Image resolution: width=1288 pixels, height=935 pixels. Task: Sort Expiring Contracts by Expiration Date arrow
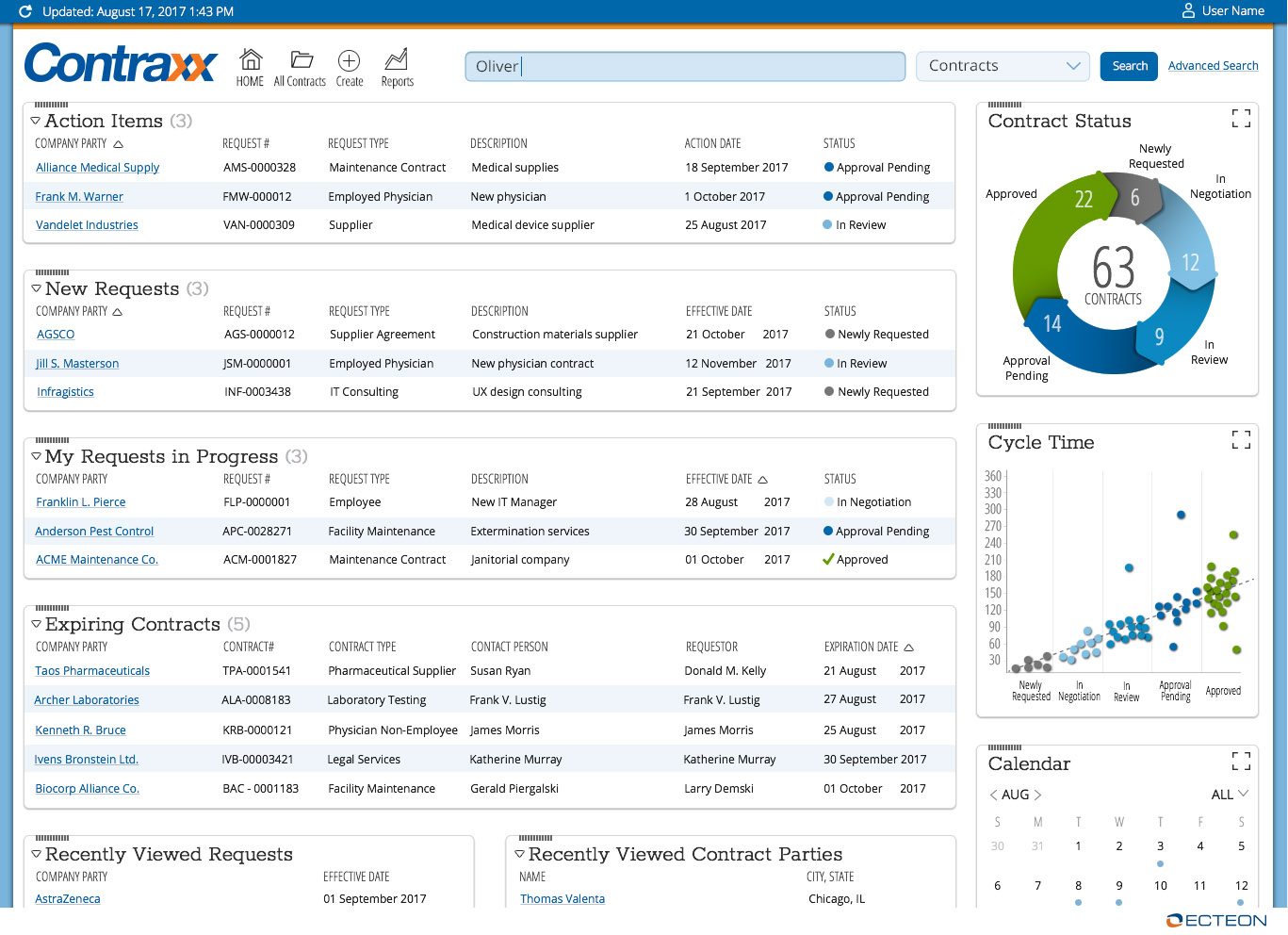pos(909,648)
